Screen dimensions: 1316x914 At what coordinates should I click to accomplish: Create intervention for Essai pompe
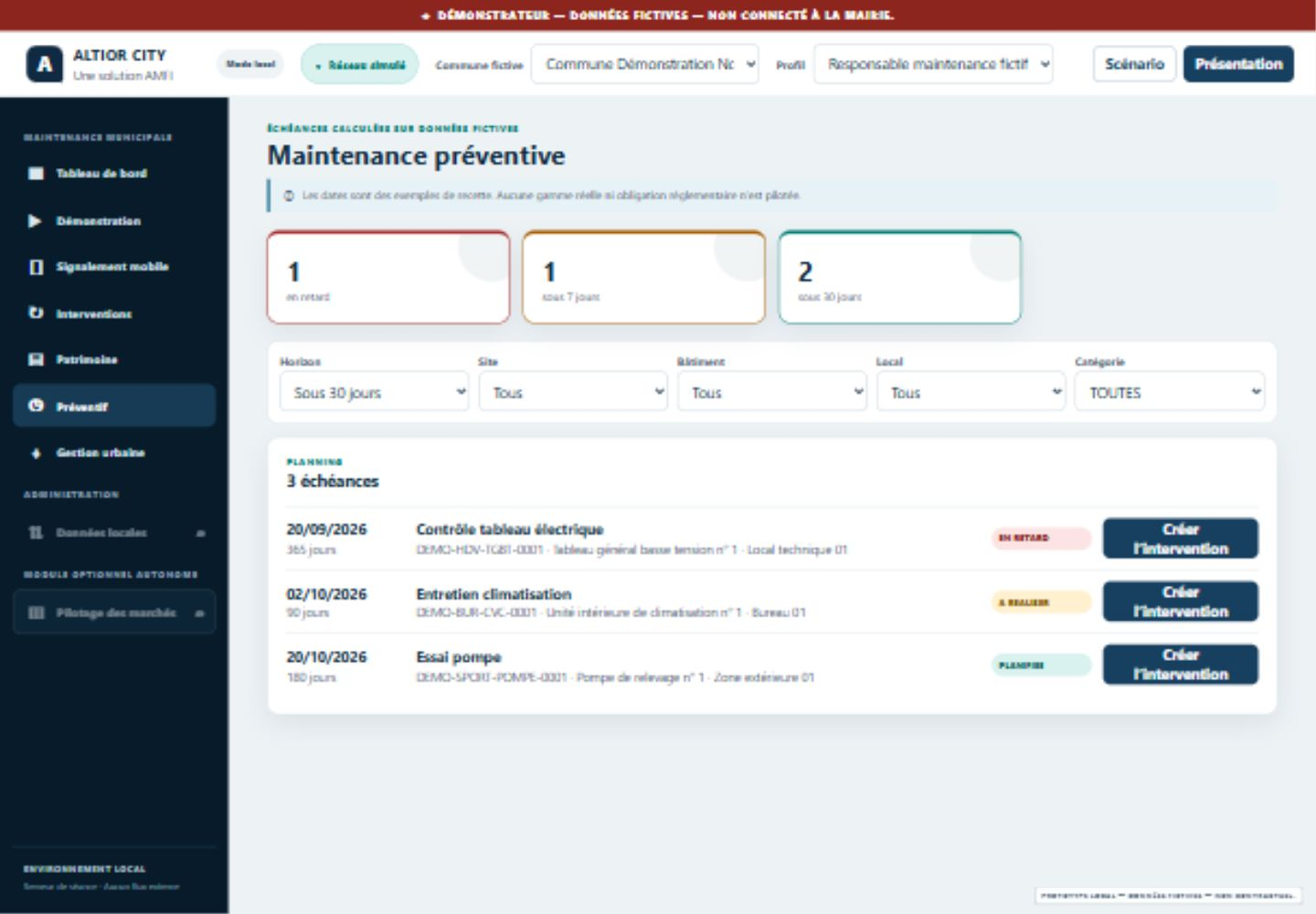tap(1180, 664)
